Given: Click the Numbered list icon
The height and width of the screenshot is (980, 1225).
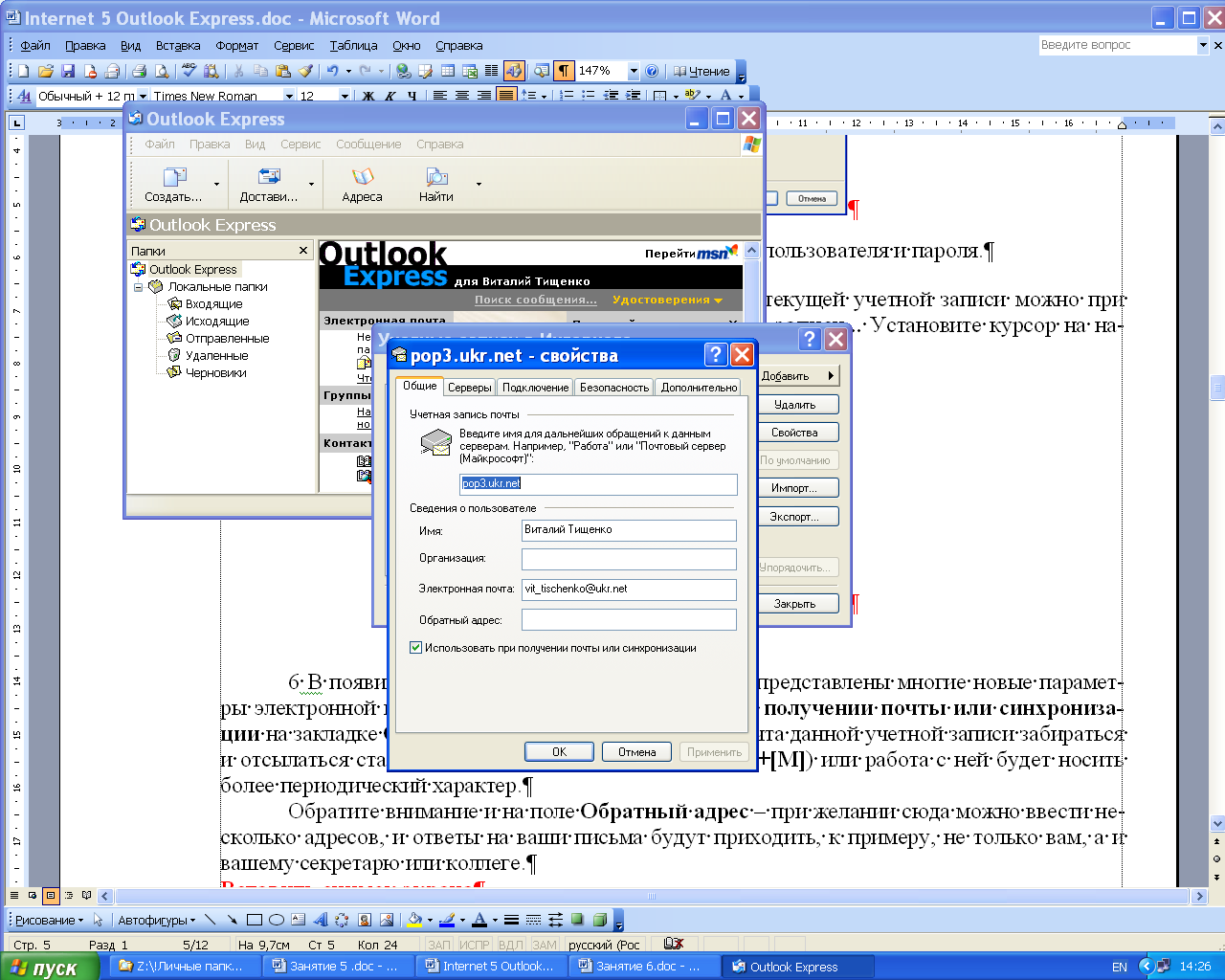Looking at the screenshot, I should point(567,96).
